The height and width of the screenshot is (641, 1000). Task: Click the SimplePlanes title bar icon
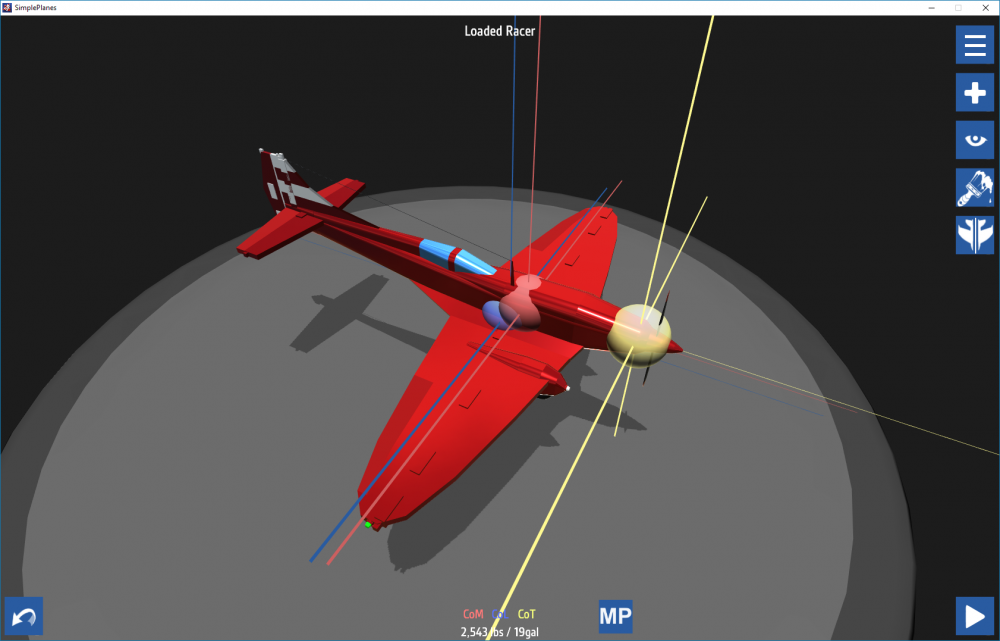tap(7, 8)
